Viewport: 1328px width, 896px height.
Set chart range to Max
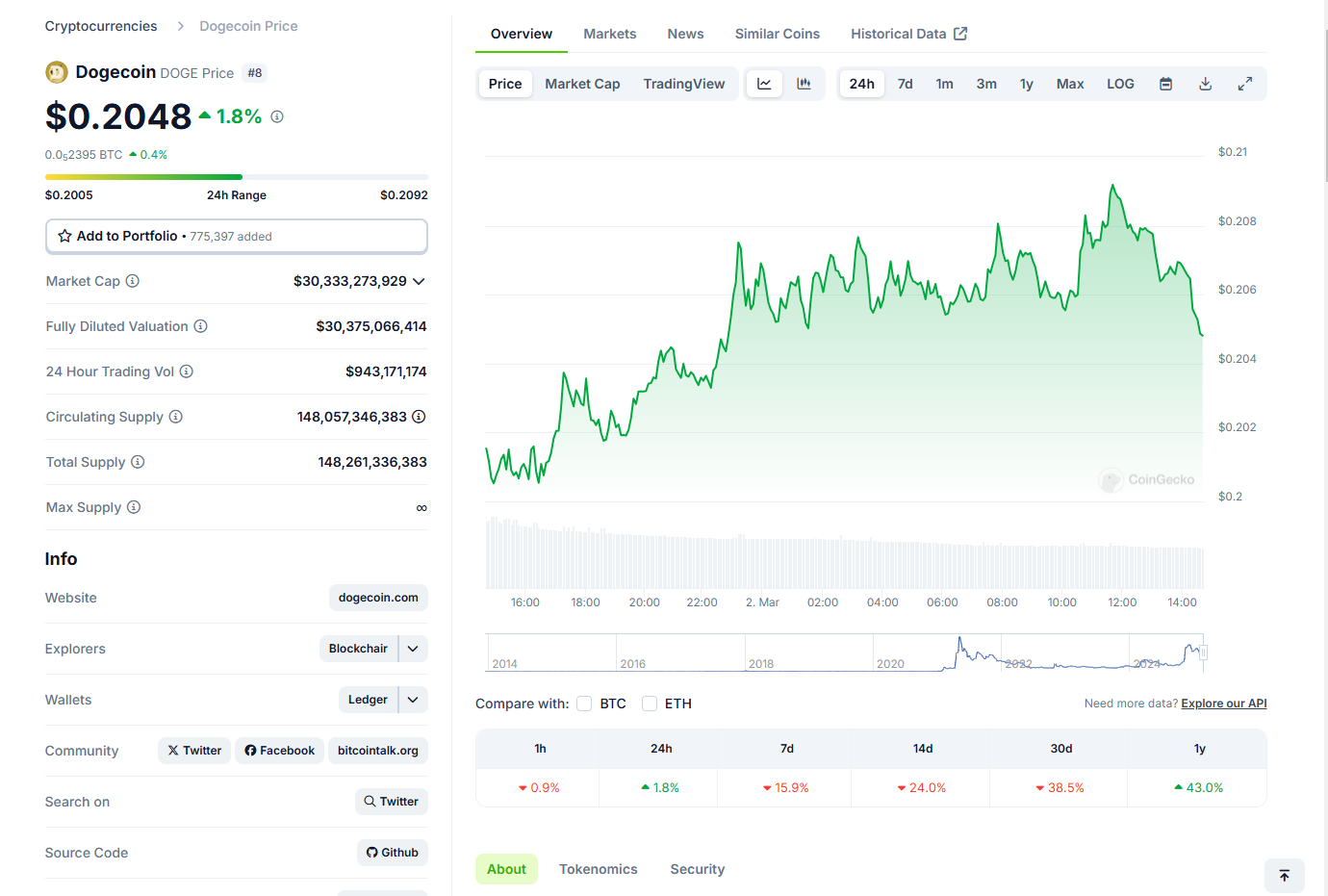coord(1070,84)
